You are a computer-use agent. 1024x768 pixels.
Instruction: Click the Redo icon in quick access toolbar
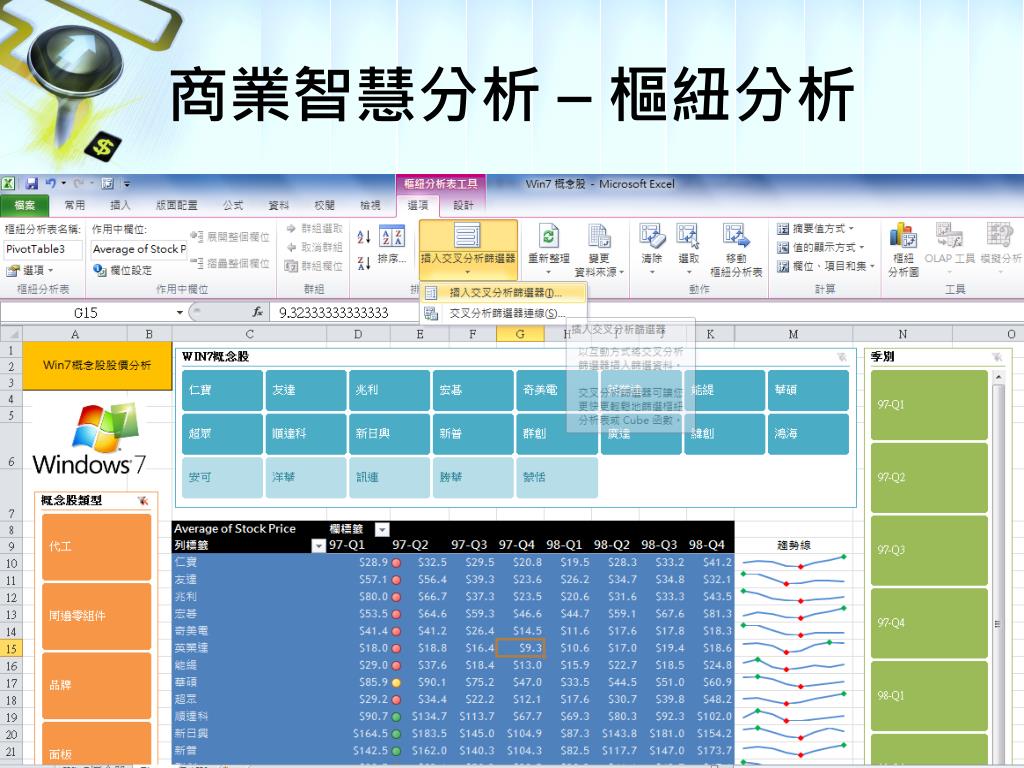(x=79, y=184)
